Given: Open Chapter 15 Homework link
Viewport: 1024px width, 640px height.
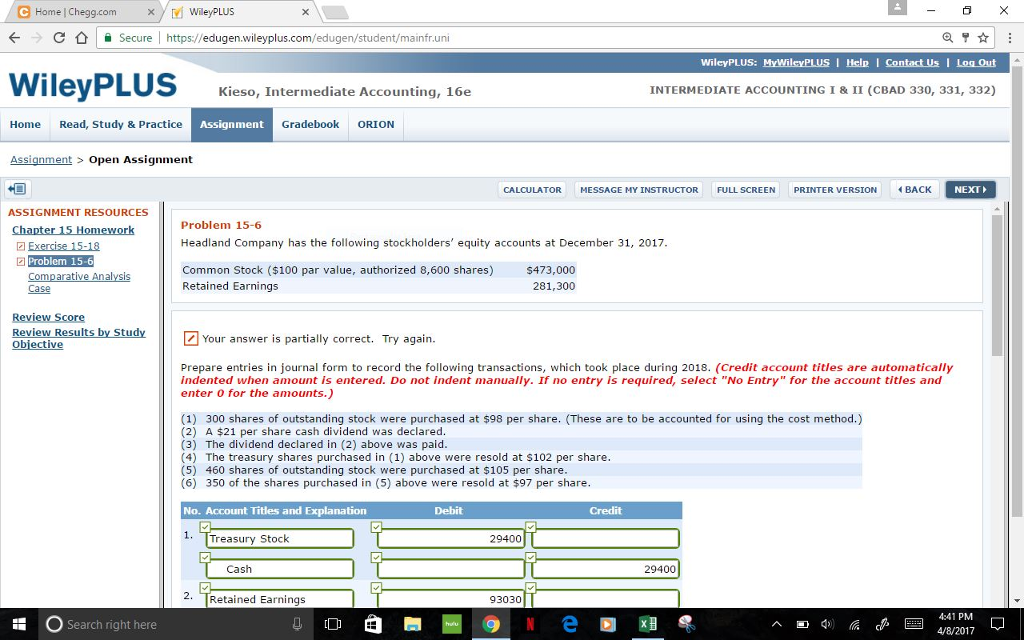Looking at the screenshot, I should 73,230.
